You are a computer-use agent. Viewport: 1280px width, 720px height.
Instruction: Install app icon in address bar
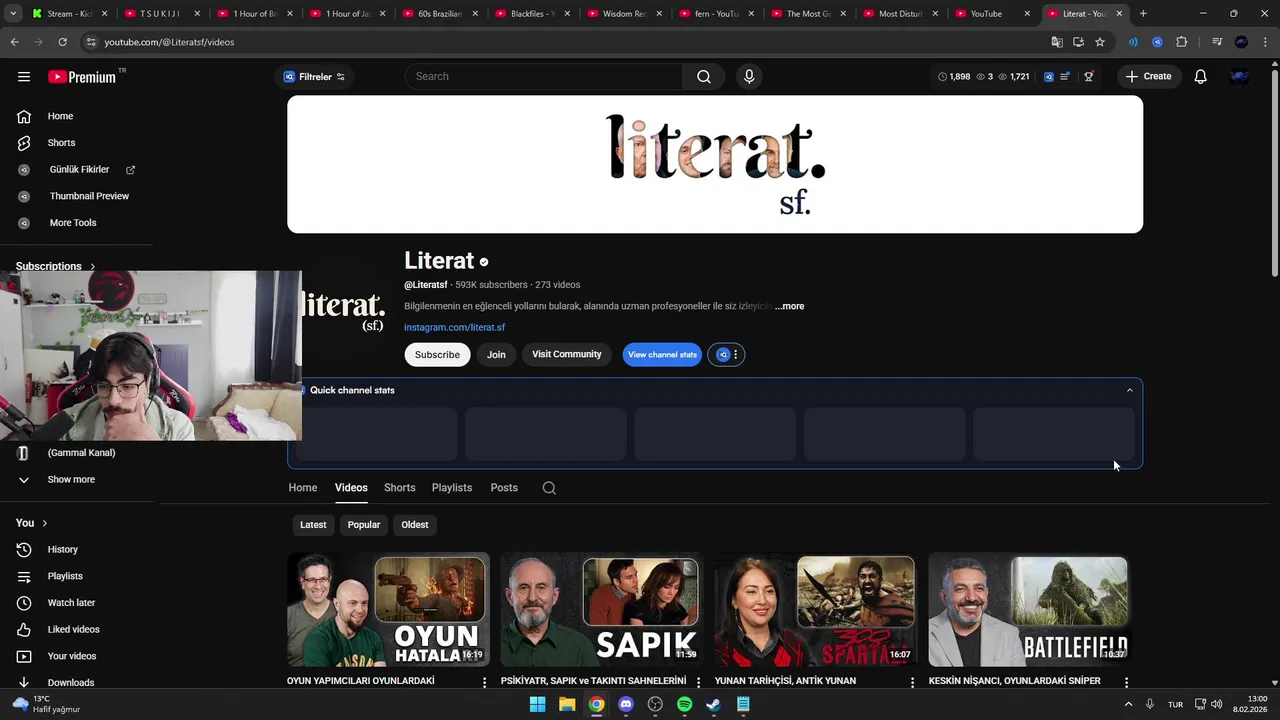(1078, 42)
